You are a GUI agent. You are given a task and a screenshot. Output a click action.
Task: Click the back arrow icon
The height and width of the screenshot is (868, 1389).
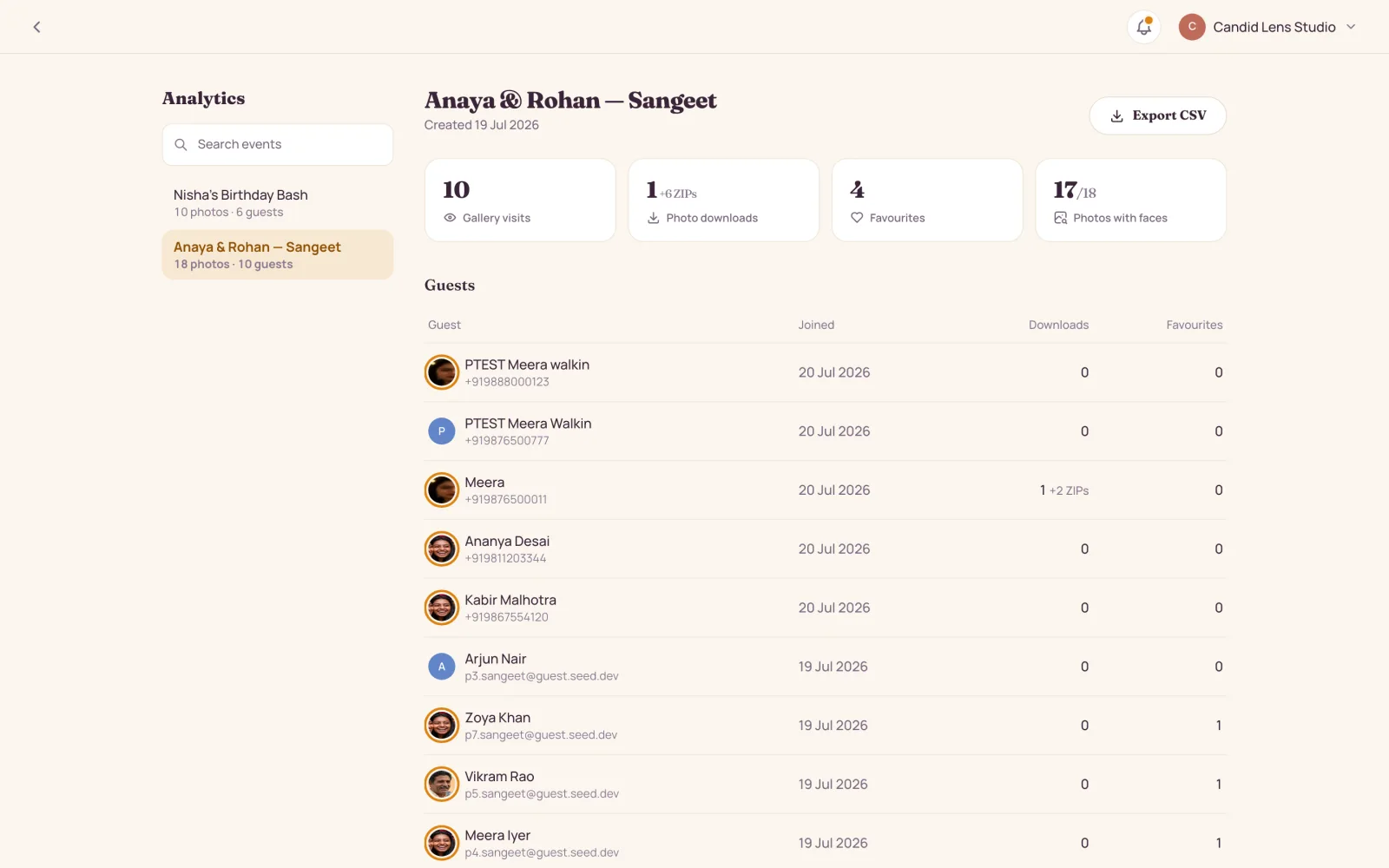pyautogui.click(x=36, y=27)
